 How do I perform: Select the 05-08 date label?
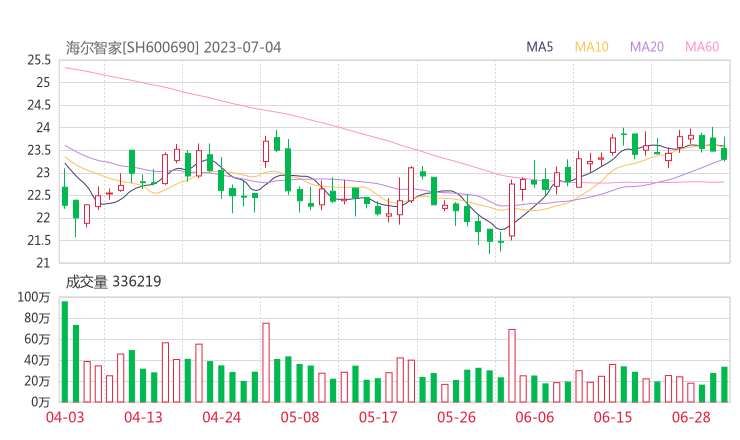coord(300,417)
